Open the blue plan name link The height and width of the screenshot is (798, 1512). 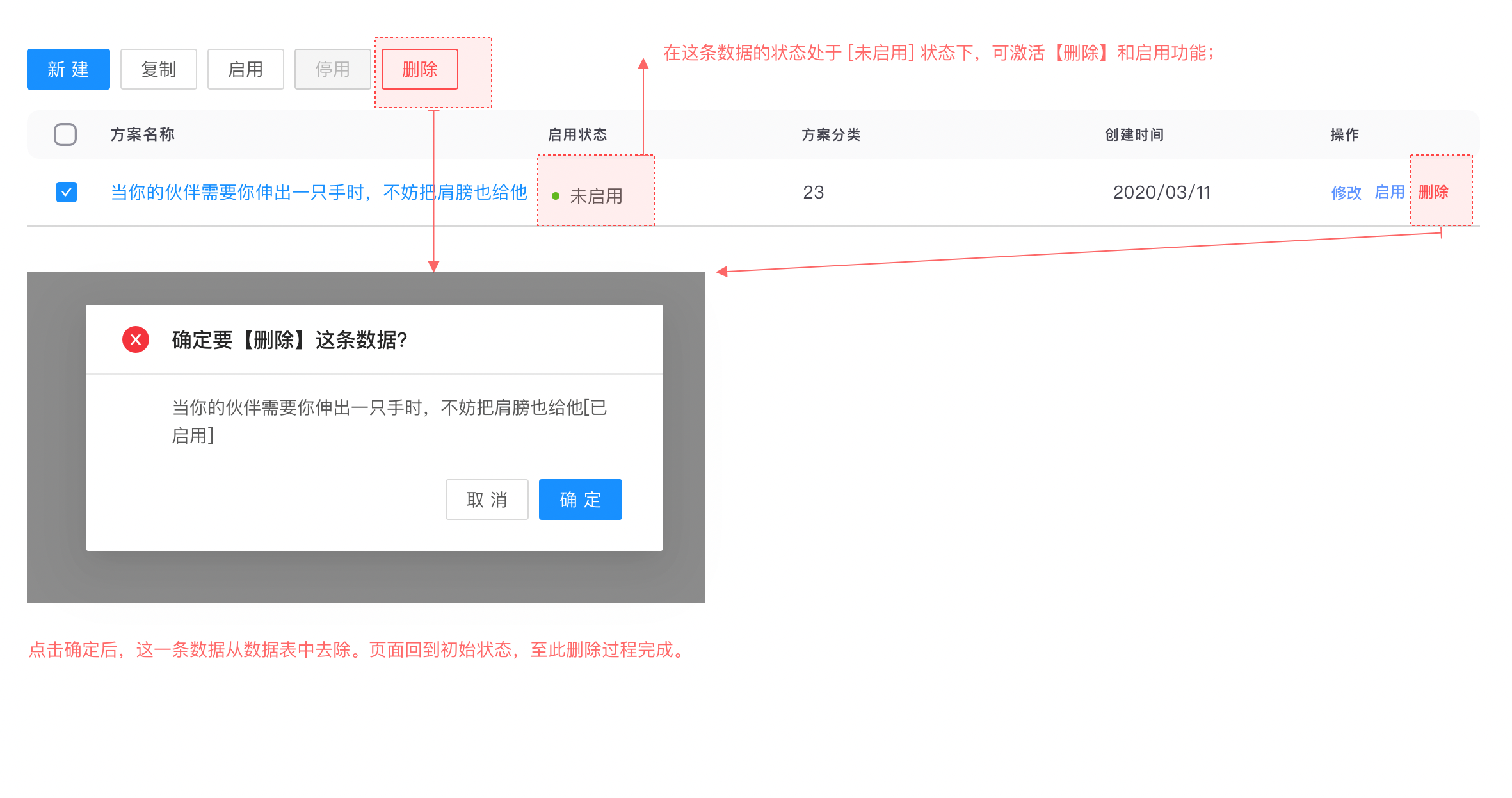point(318,192)
